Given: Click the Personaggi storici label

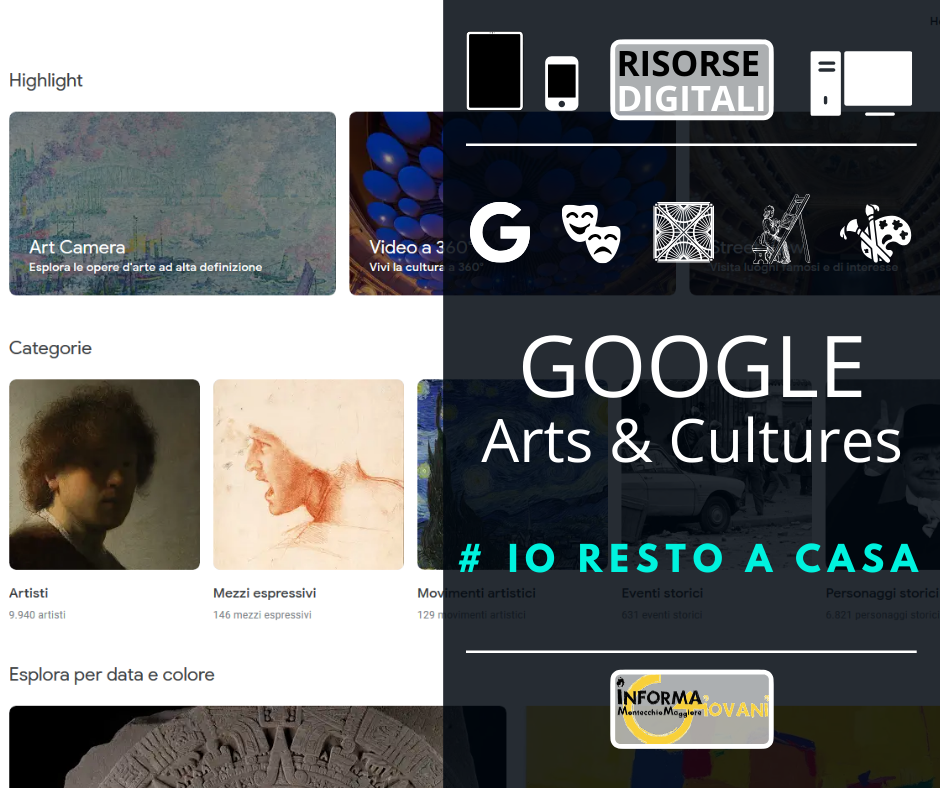Looking at the screenshot, I should [882, 593].
